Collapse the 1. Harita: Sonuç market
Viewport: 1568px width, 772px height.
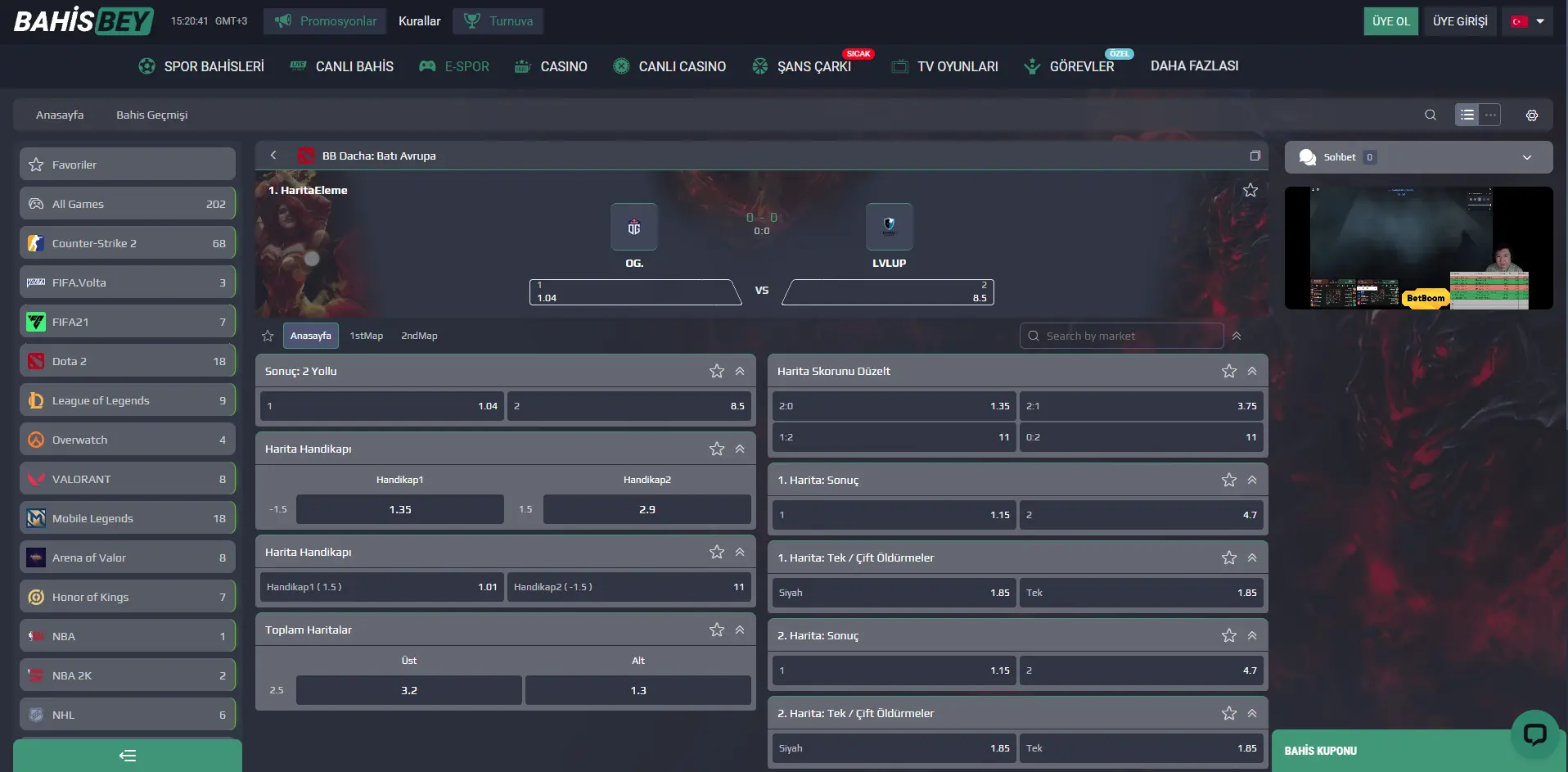point(1252,480)
